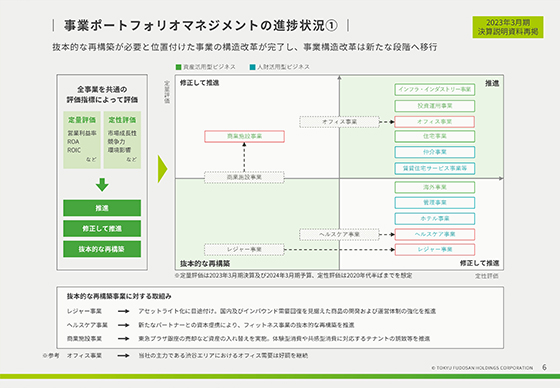This screenshot has height=388, width=560.
Task: Click the page number 6
Action: [544, 367]
